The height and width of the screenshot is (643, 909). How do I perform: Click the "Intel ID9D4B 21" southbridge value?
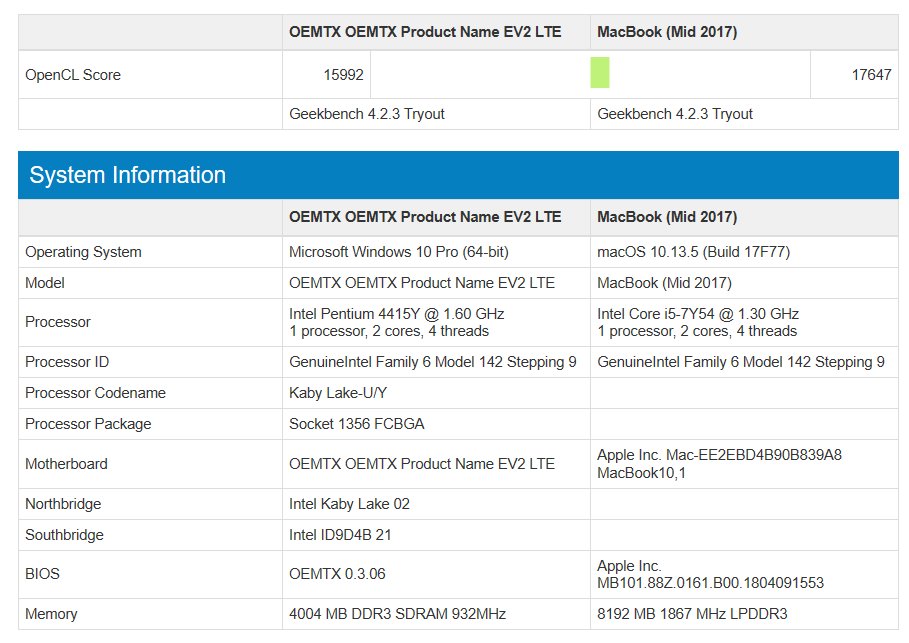click(x=340, y=535)
